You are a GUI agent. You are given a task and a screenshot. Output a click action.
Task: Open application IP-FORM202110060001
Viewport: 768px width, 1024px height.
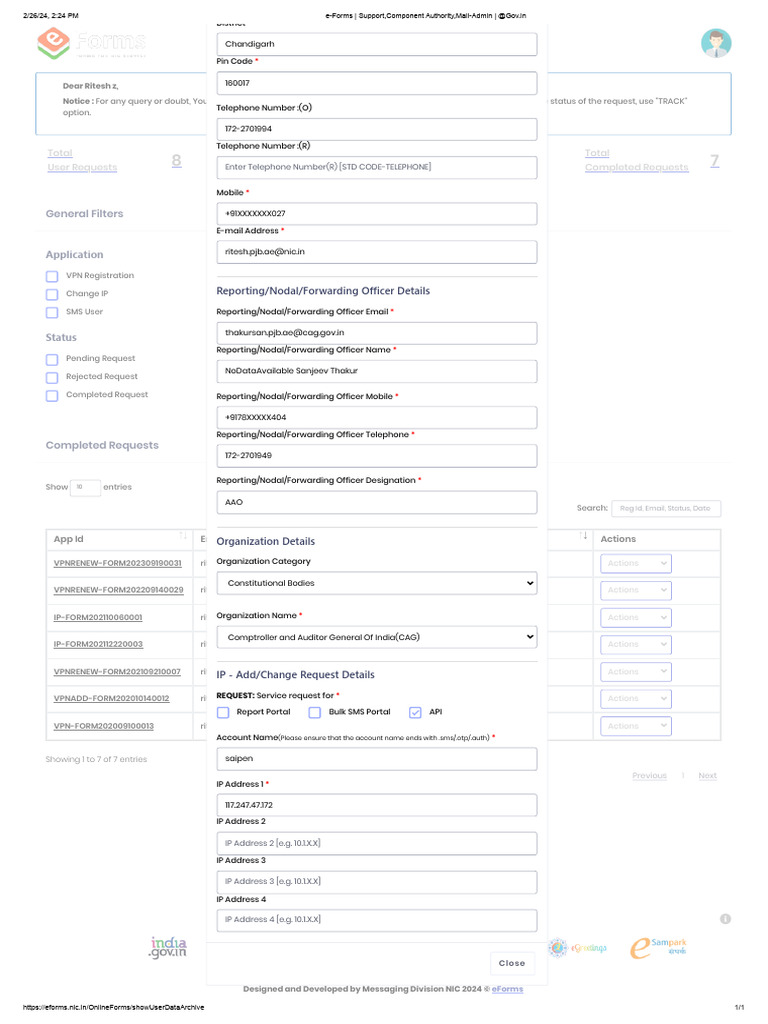coord(98,618)
